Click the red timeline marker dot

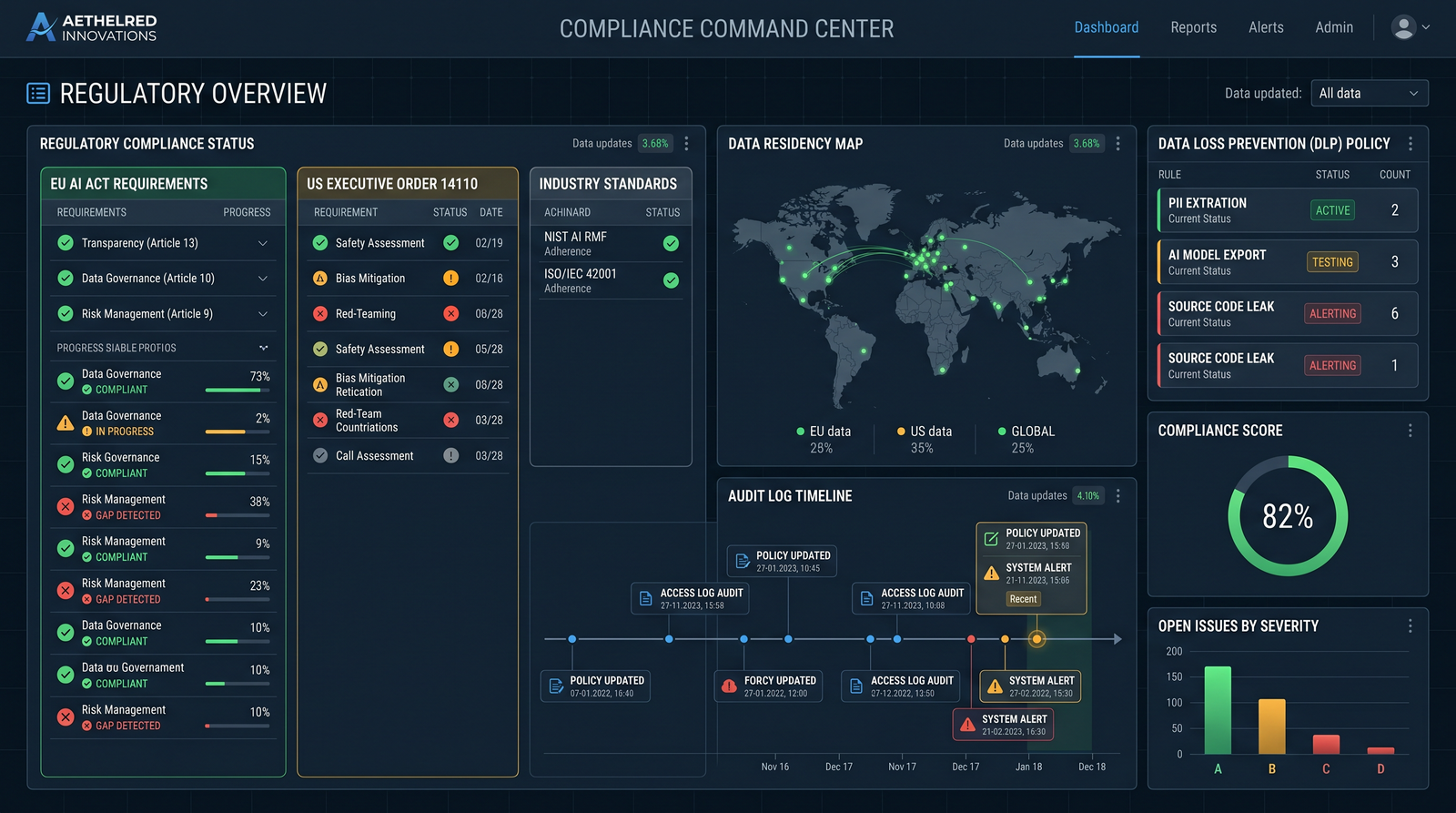pyautogui.click(x=972, y=639)
